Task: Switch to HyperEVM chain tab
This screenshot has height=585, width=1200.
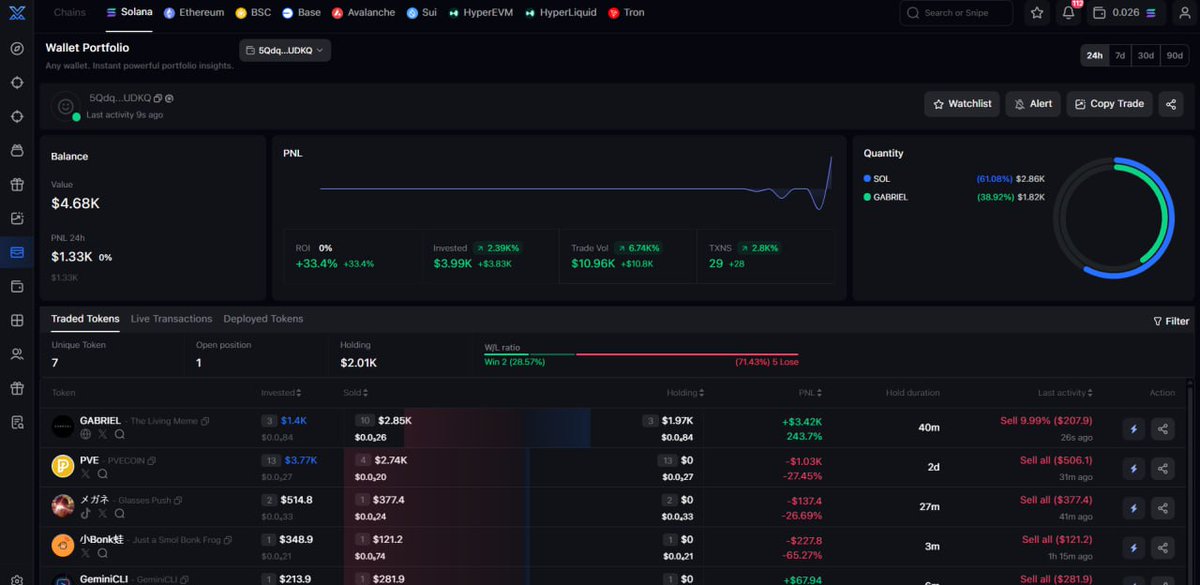Action: pos(482,13)
